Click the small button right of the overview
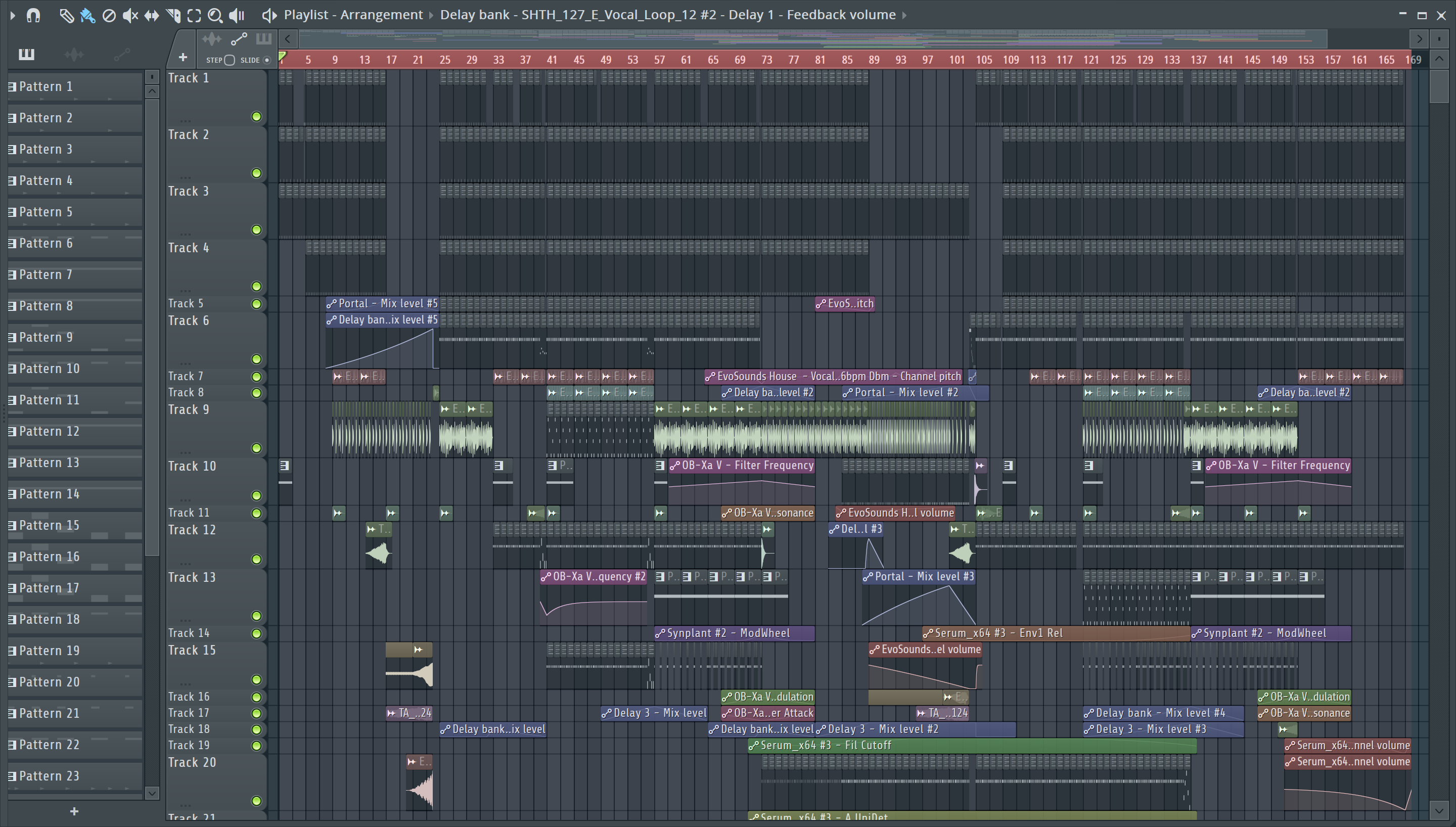The width and height of the screenshot is (1456, 827). point(1439,38)
